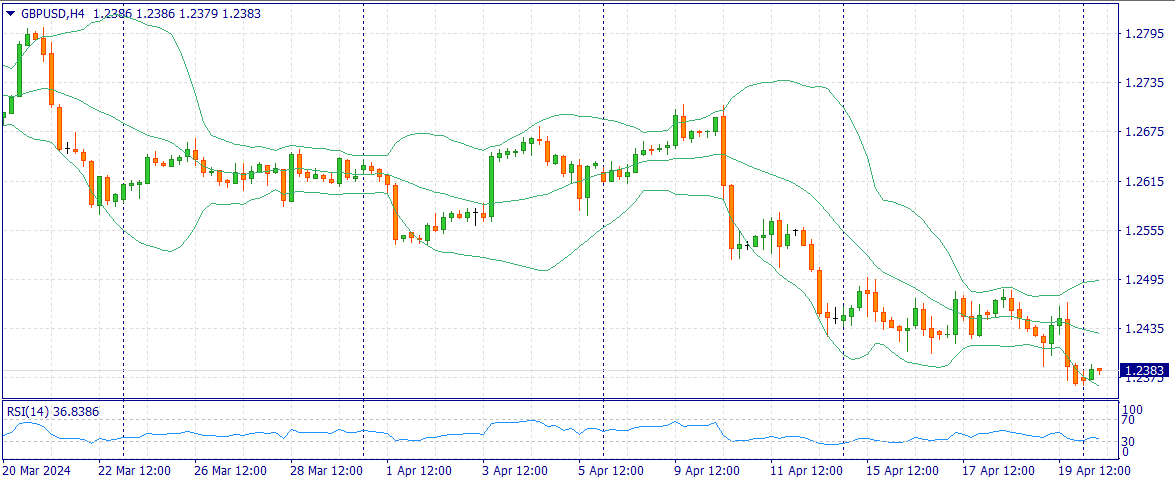Image resolution: width=1175 pixels, height=483 pixels.
Task: Select the long orange candle after 9 Apr
Action: [x=723, y=150]
